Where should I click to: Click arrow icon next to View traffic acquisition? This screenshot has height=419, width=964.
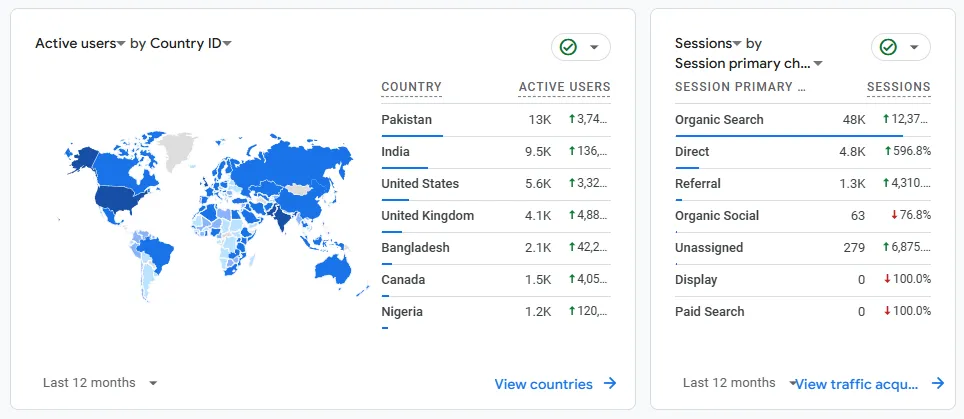[x=937, y=383]
